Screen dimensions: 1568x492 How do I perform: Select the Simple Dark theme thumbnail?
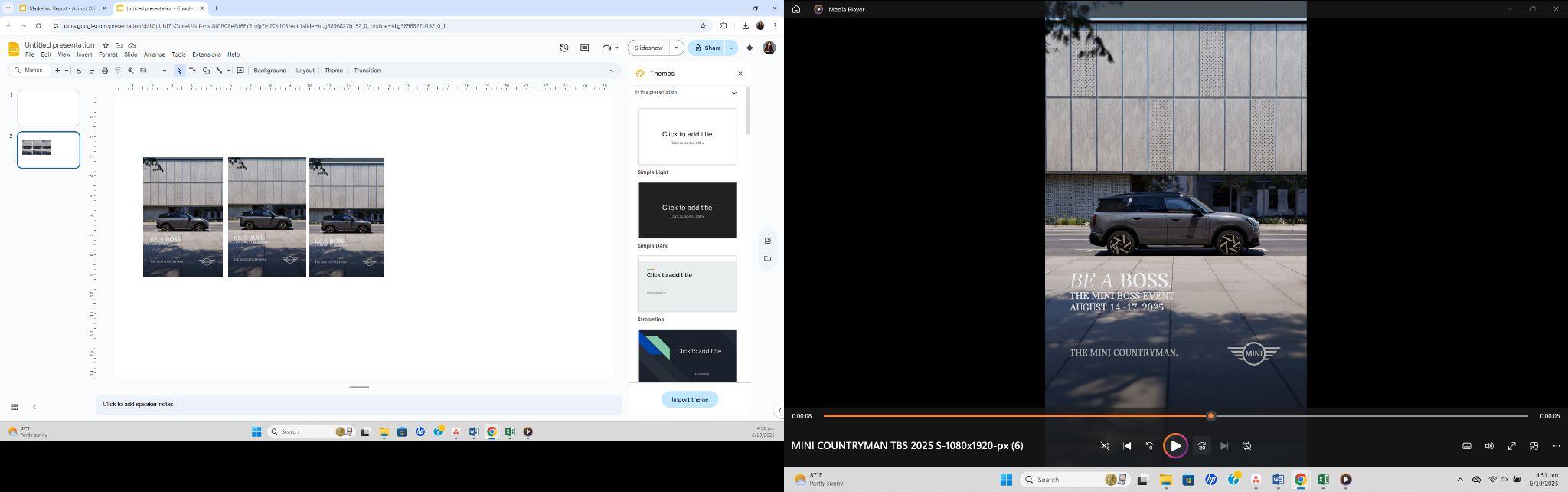point(687,210)
